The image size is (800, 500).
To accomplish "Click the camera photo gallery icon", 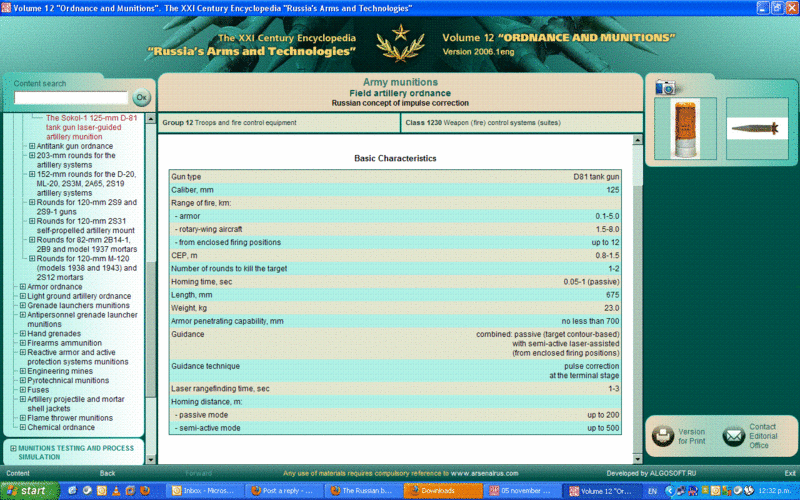I will [x=665, y=87].
